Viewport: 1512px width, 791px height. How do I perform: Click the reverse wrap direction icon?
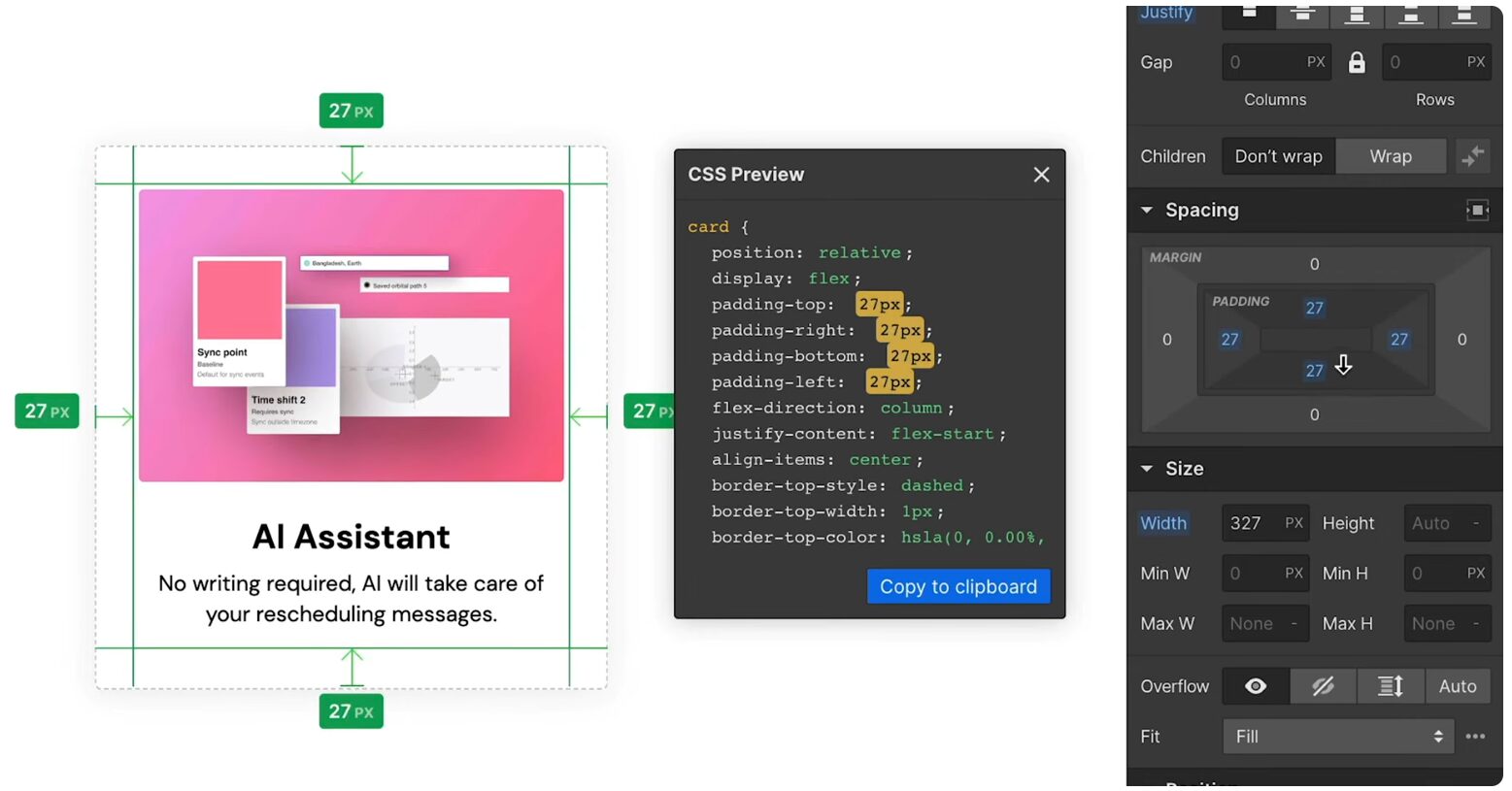click(x=1473, y=156)
